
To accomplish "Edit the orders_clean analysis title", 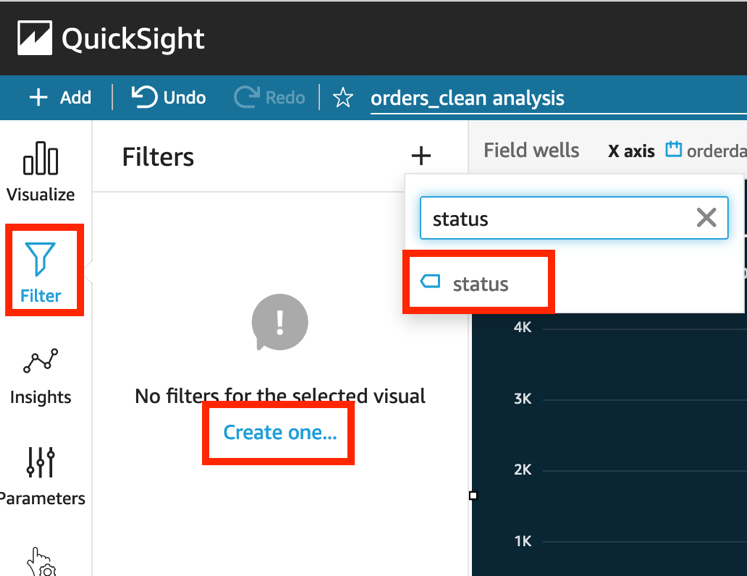I will pos(467,98).
